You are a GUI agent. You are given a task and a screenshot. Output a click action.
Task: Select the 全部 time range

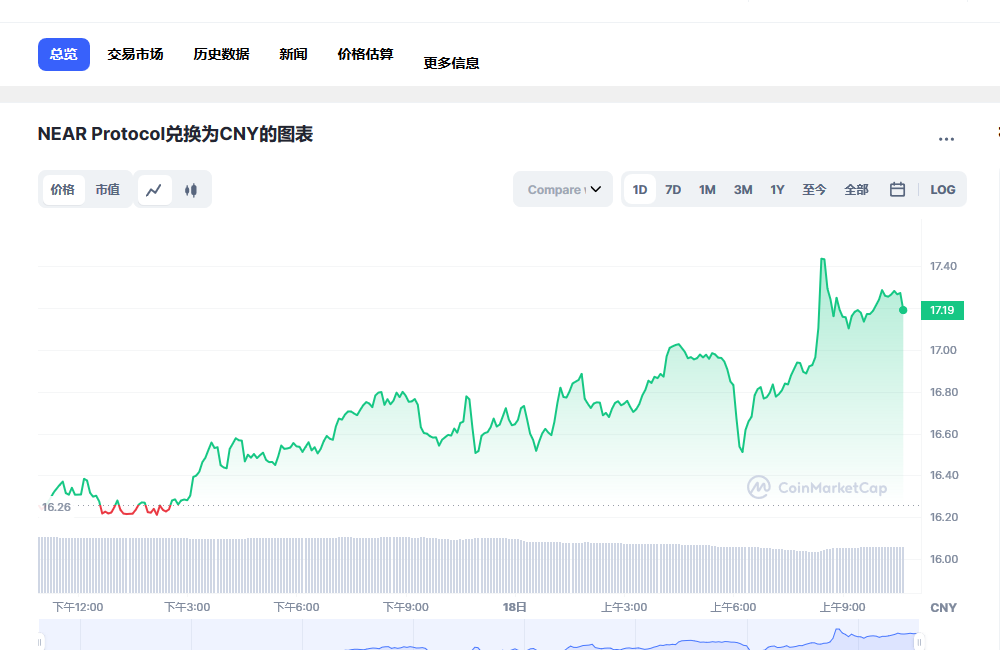tap(857, 189)
